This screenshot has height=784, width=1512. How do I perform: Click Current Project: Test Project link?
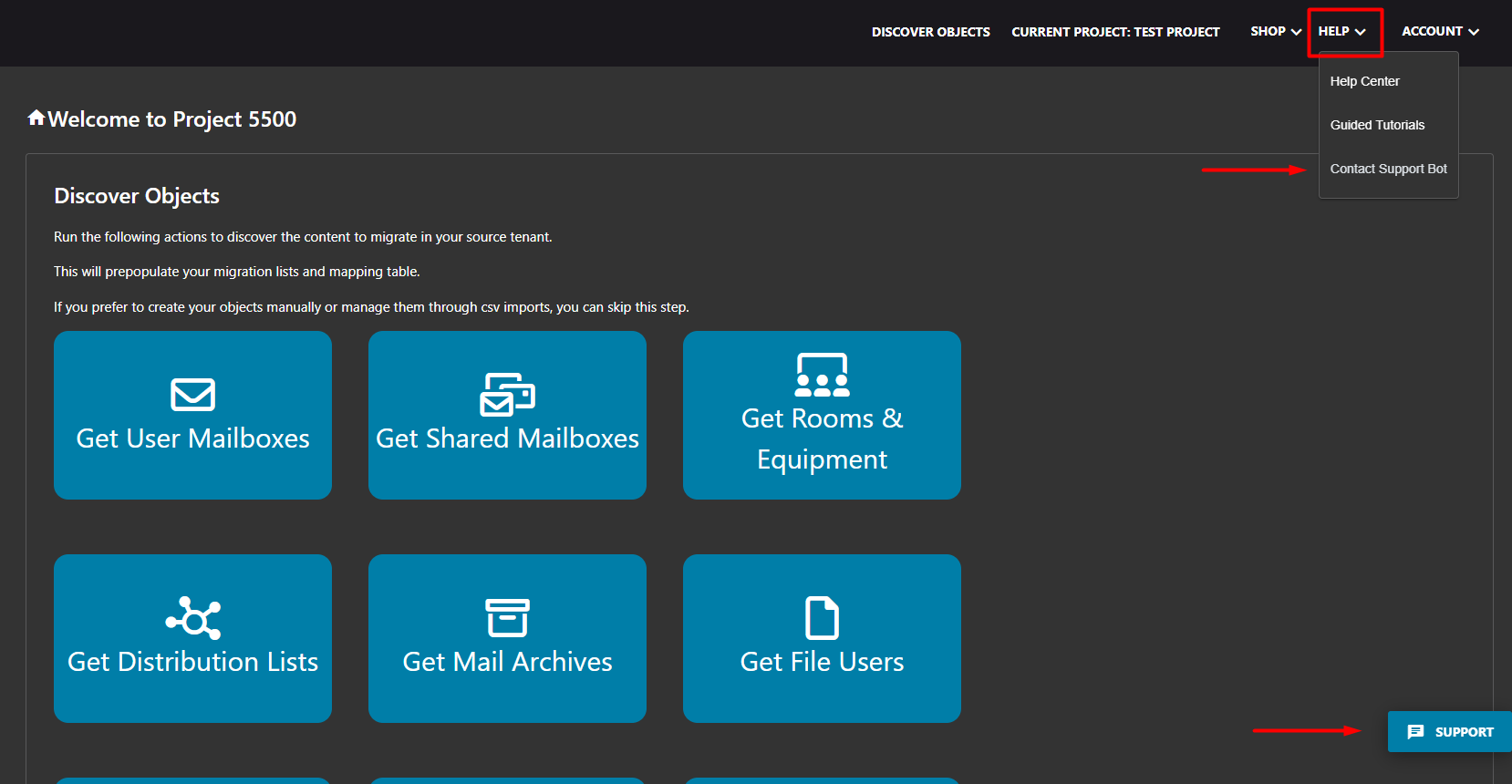pos(1115,32)
